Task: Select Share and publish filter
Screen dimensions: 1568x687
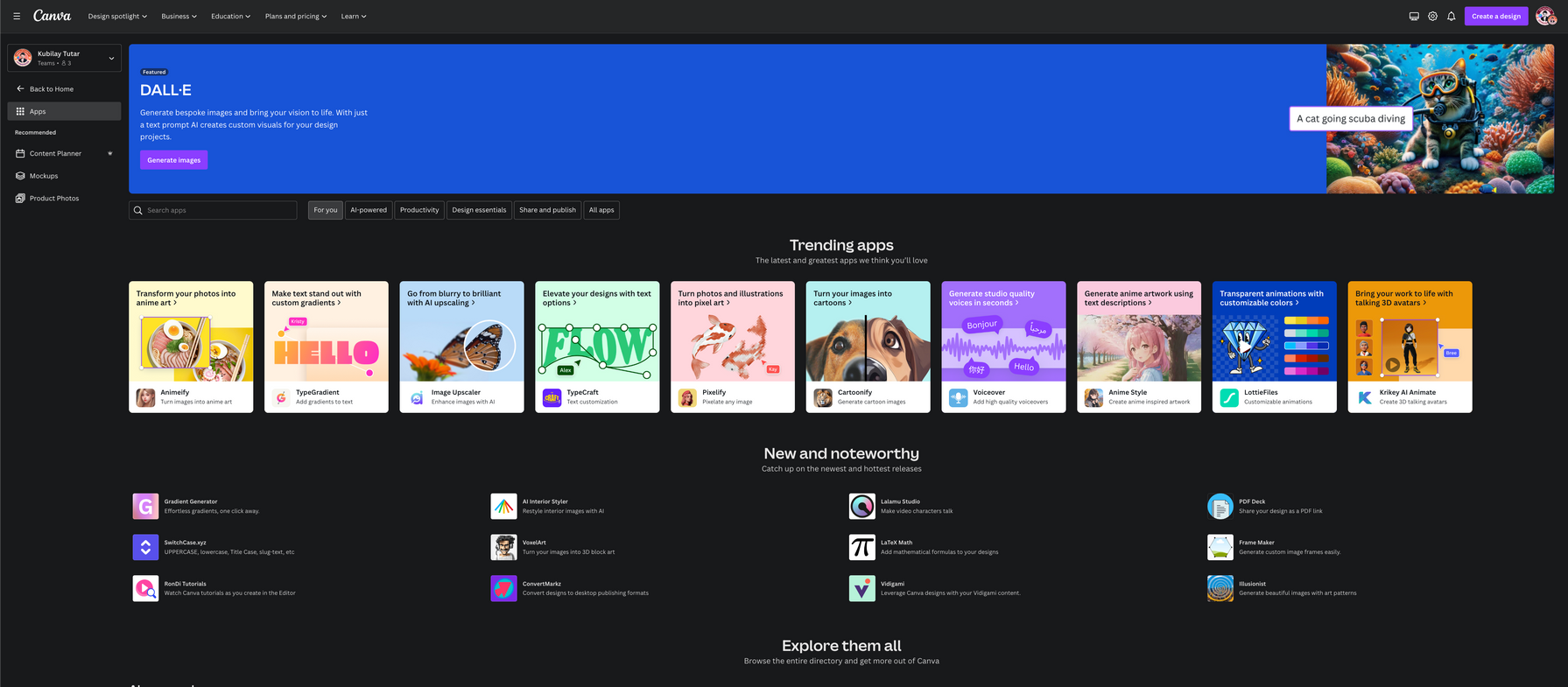Action: (547, 210)
